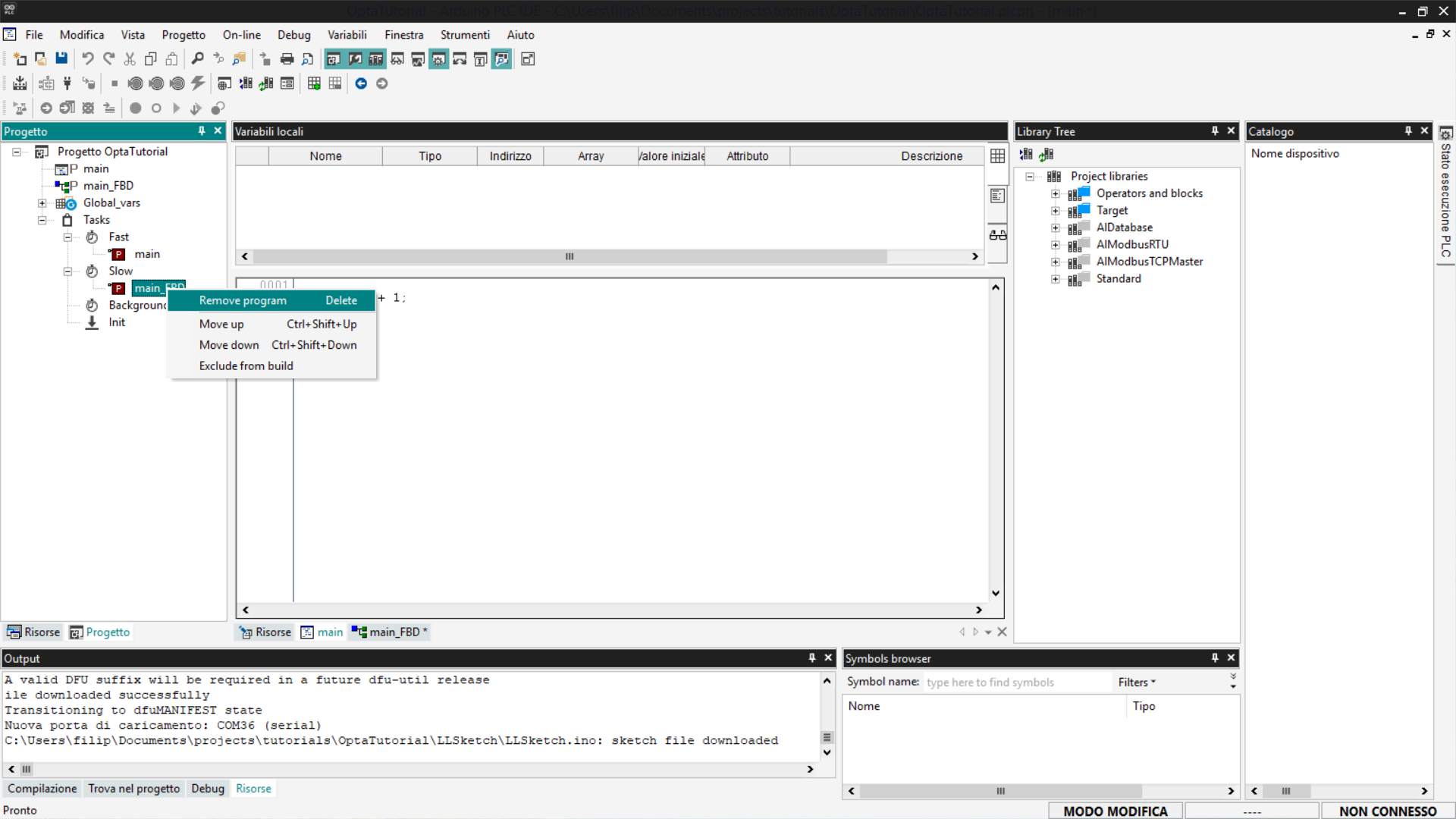Click the Symbol name search field
The width and height of the screenshot is (1456, 819).
(x=1016, y=682)
